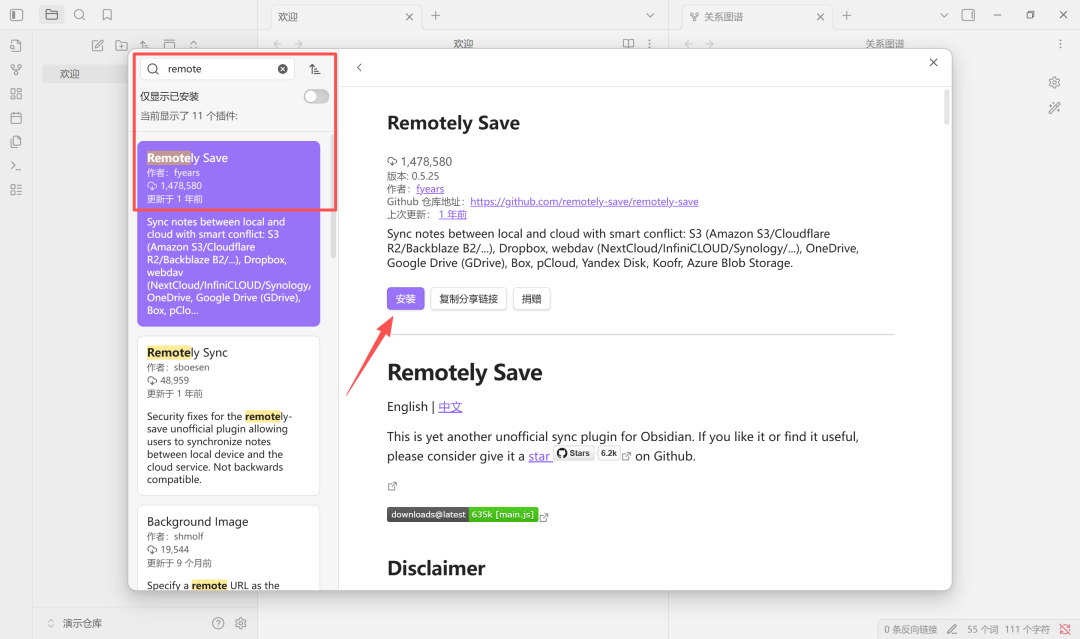
Task: Click downloads@latest badge in readme
Action: (x=462, y=514)
